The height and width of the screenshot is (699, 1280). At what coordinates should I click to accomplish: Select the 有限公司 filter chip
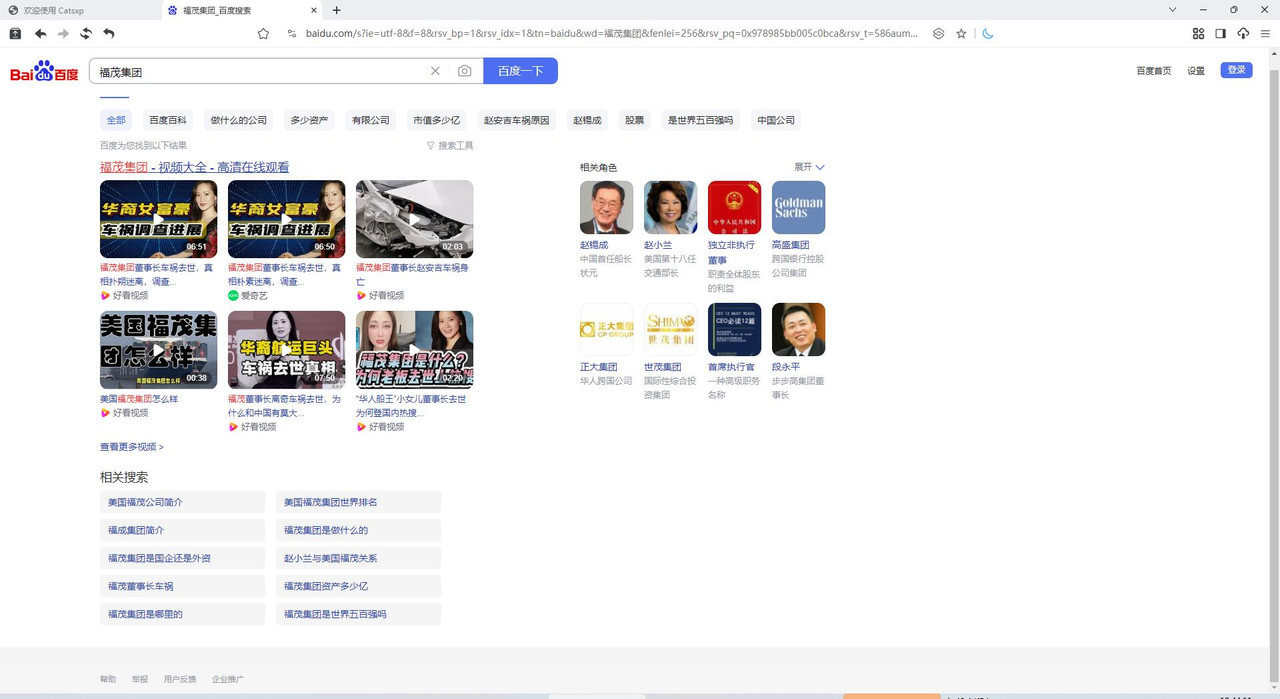[370, 120]
